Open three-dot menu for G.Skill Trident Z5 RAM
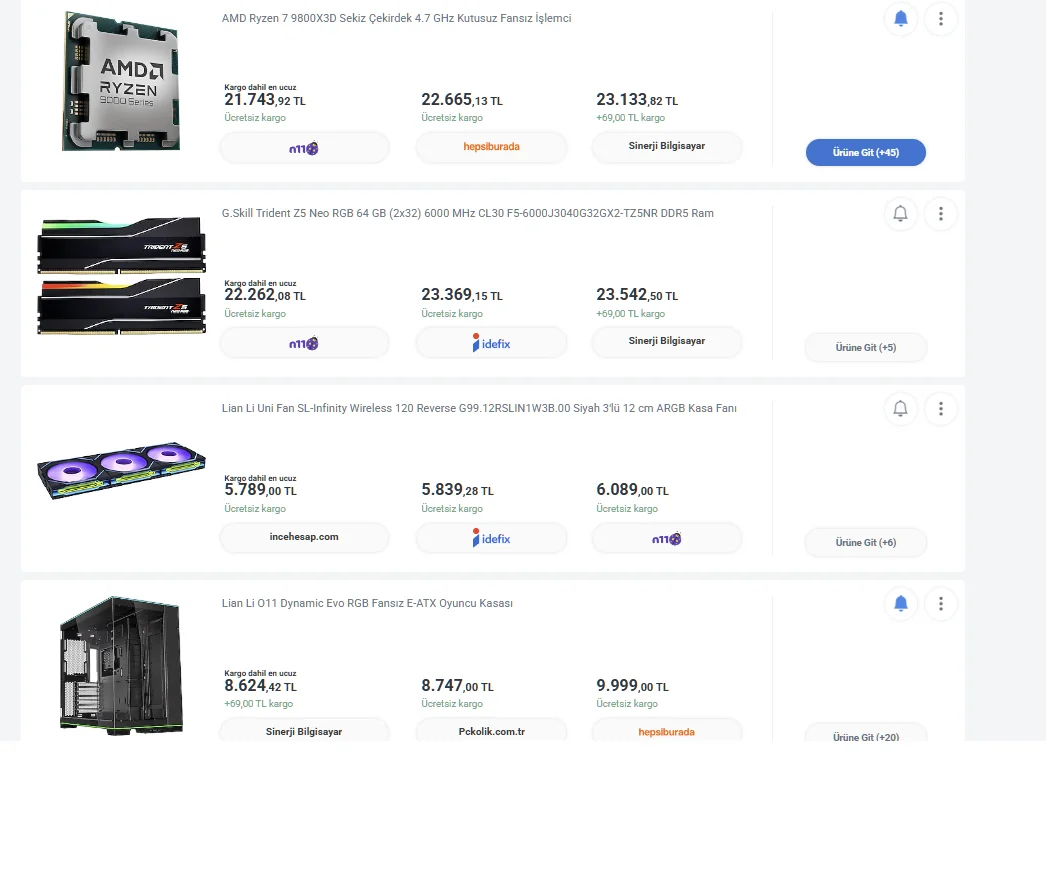The height and width of the screenshot is (875, 1046). pos(941,213)
